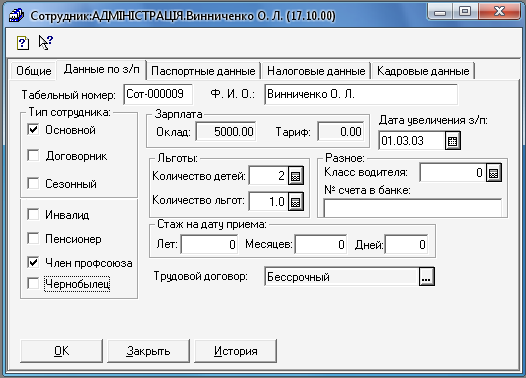Click the Класс водителя value field
Screen dimensions: 526x378
(x=453, y=173)
